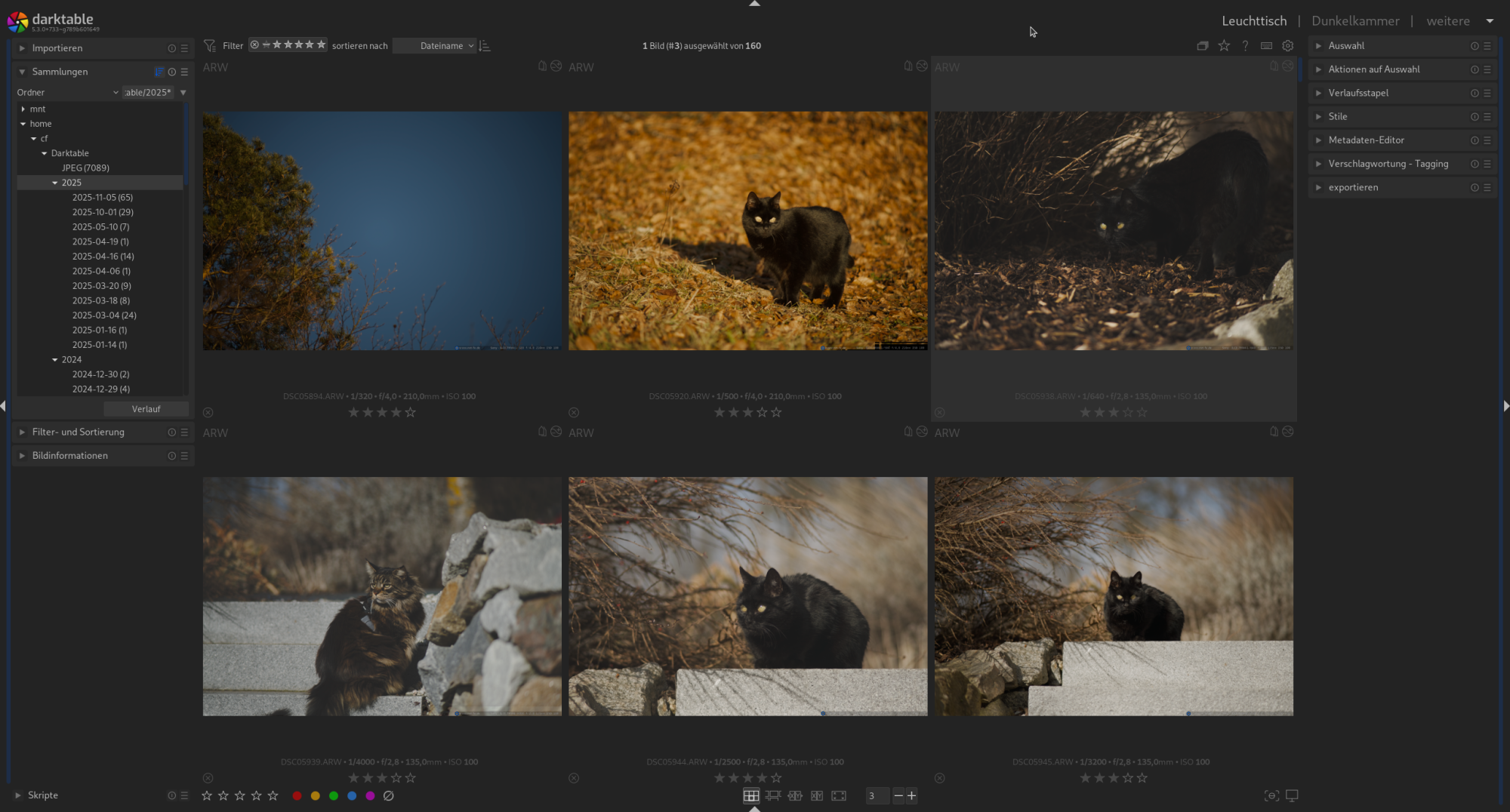Toggle the sort order direction icon
This screenshot has width=1510, height=812.
point(485,46)
